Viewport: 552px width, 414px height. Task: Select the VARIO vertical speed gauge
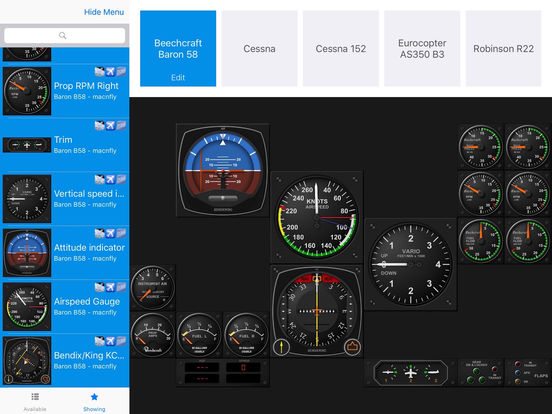[x=410, y=264]
